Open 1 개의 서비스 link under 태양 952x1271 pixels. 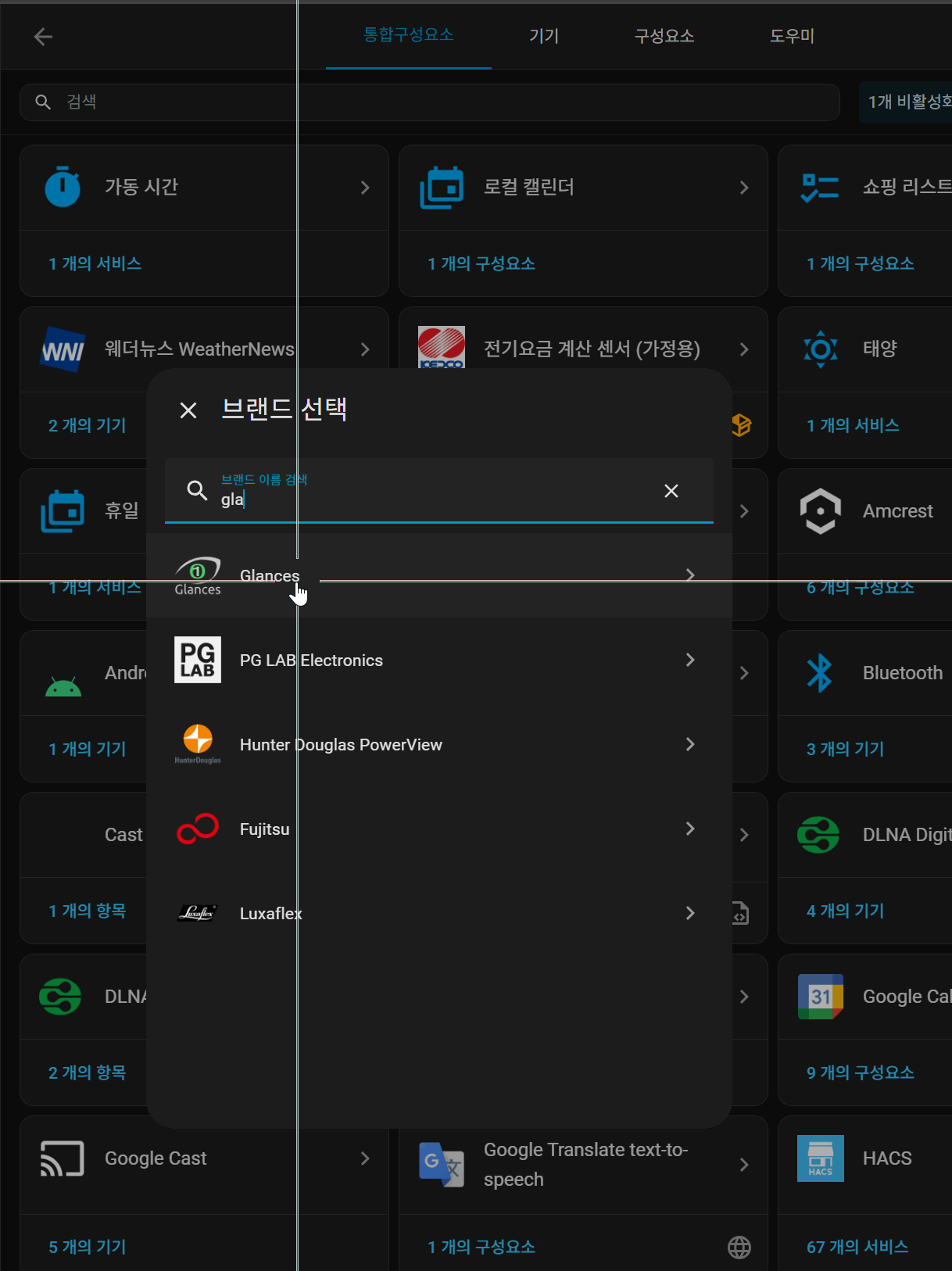click(853, 425)
